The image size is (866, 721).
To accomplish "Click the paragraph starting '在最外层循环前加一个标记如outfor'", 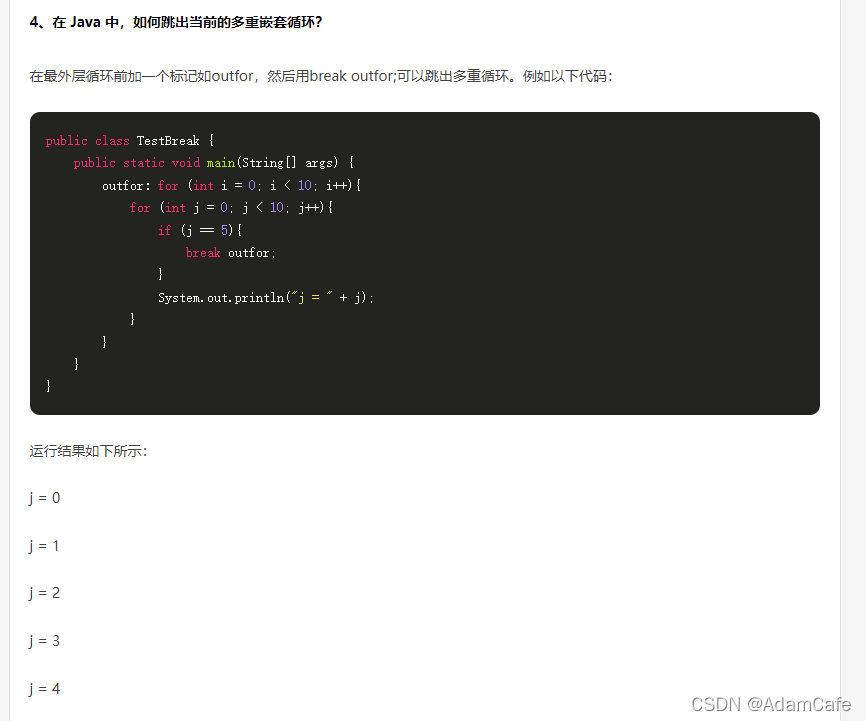I will 321,76.
